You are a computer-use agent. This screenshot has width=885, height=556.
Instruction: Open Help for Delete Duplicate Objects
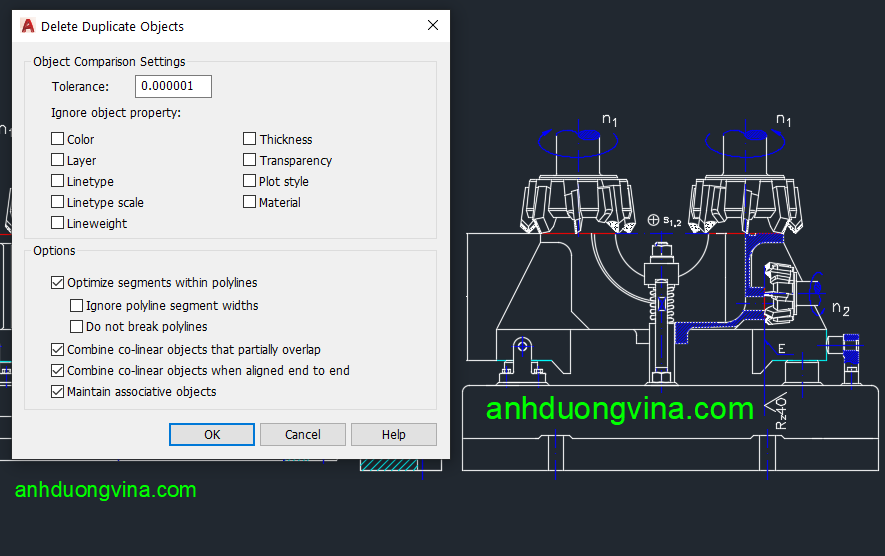tap(393, 435)
